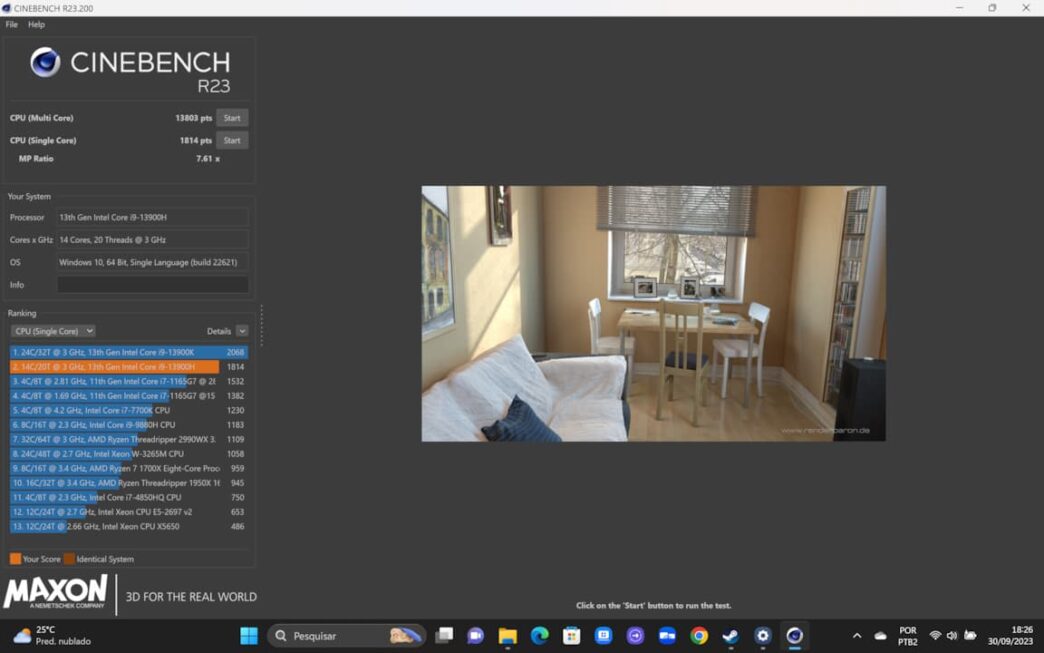Click the OS field showing Windows 10

coord(152,262)
